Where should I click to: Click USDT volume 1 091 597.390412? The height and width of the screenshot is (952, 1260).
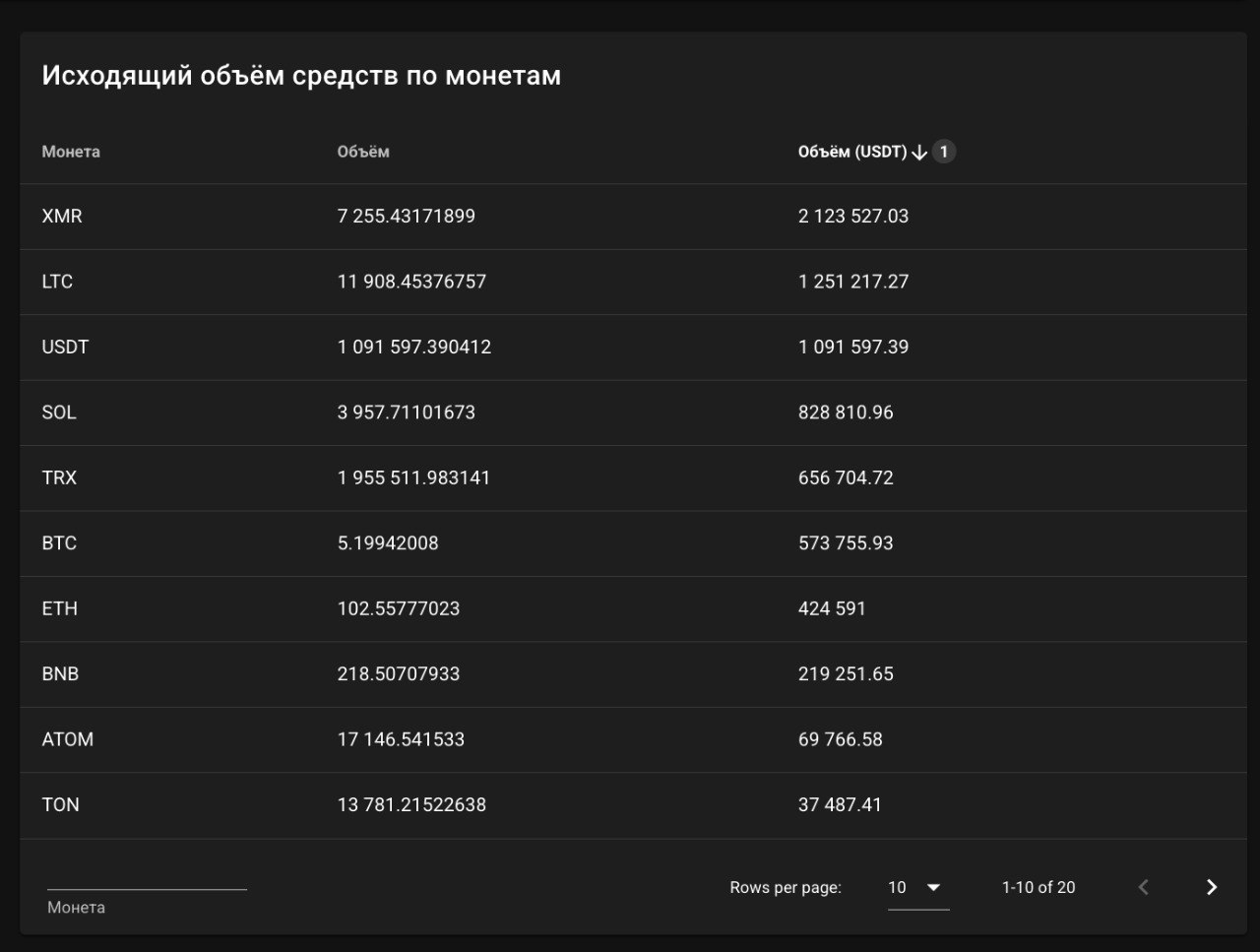pos(414,347)
